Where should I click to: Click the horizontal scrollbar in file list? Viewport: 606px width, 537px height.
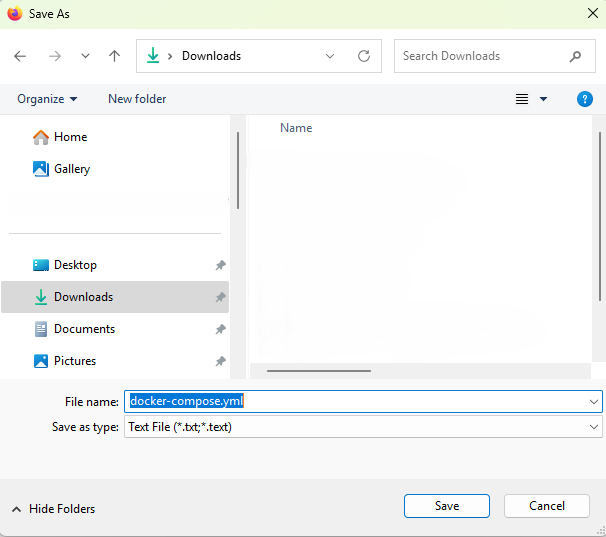click(318, 370)
